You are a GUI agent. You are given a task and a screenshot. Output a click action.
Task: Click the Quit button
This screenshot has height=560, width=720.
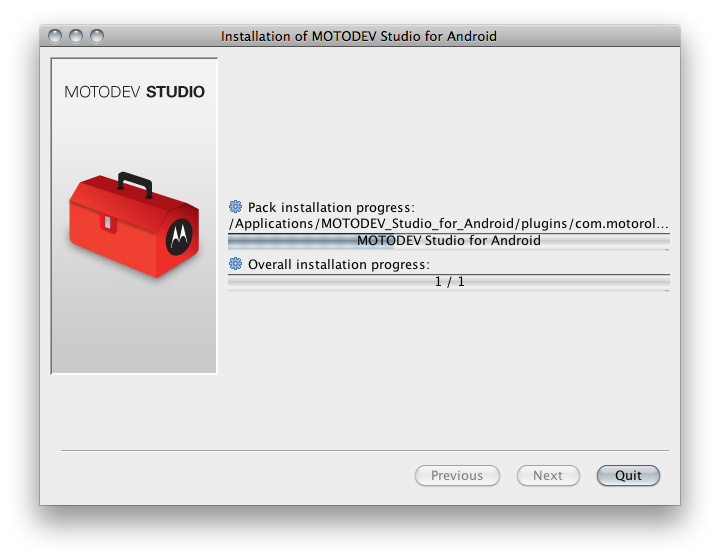(x=628, y=476)
